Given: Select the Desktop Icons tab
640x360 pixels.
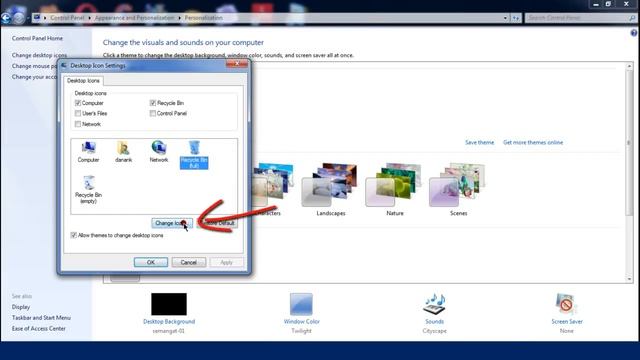Looking at the screenshot, I should point(83,80).
